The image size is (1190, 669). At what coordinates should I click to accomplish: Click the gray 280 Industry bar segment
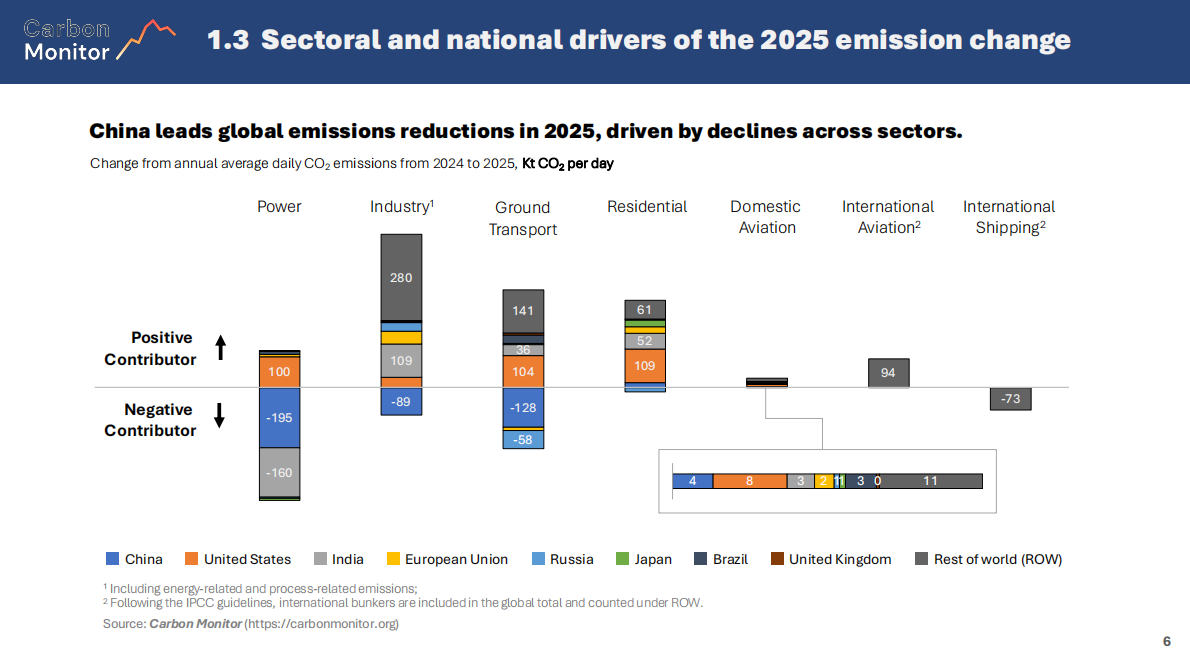tap(401, 278)
